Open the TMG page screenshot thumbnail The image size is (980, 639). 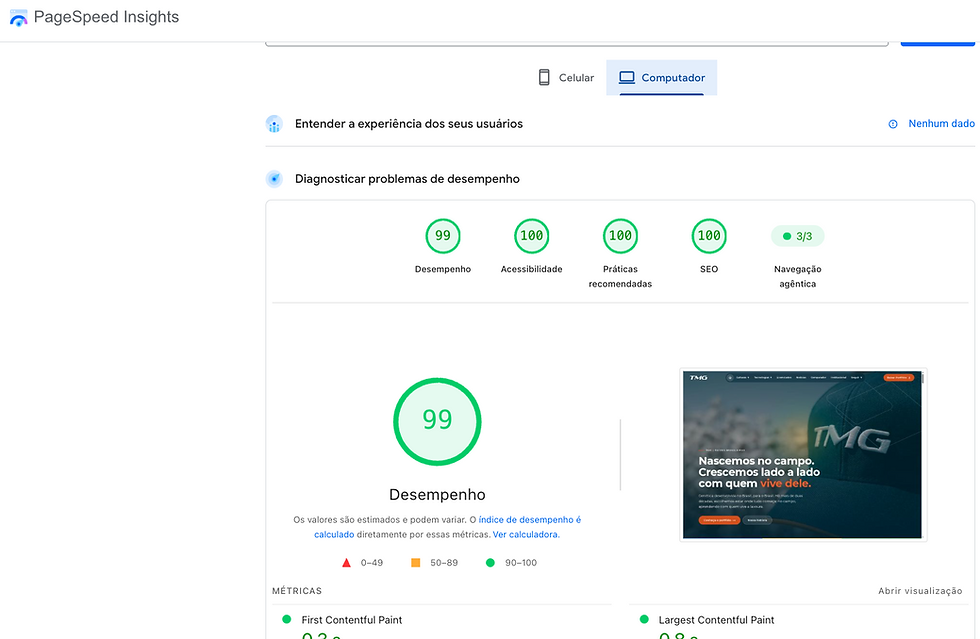coord(803,455)
